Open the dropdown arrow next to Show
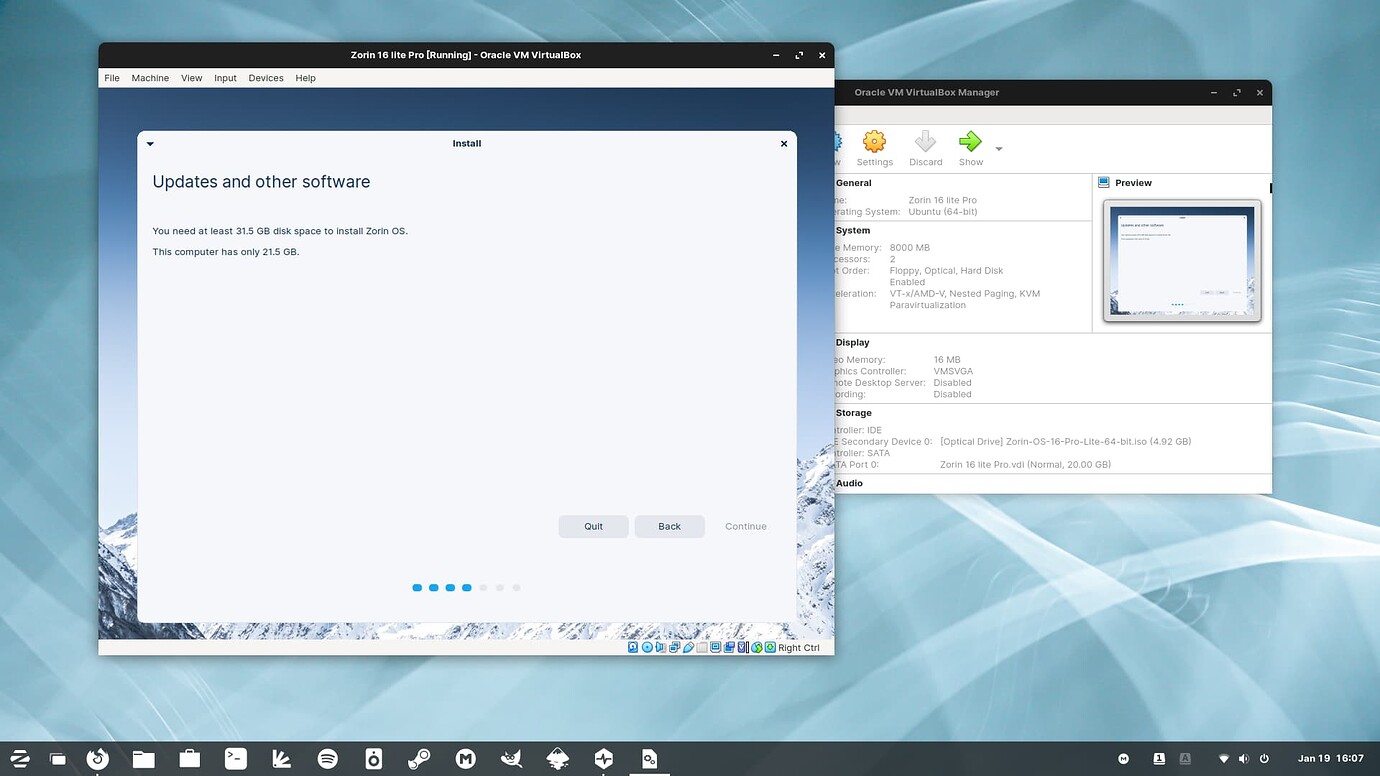This screenshot has height=776, width=1380. tap(998, 147)
